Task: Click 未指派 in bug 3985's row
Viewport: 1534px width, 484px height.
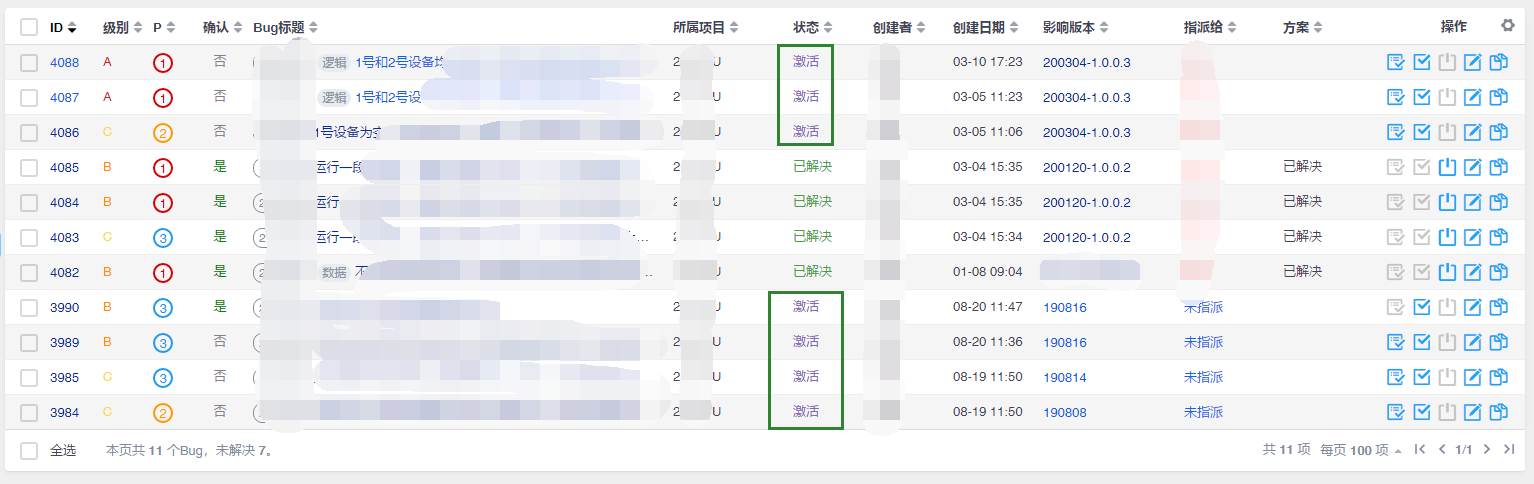Action: [x=1203, y=378]
